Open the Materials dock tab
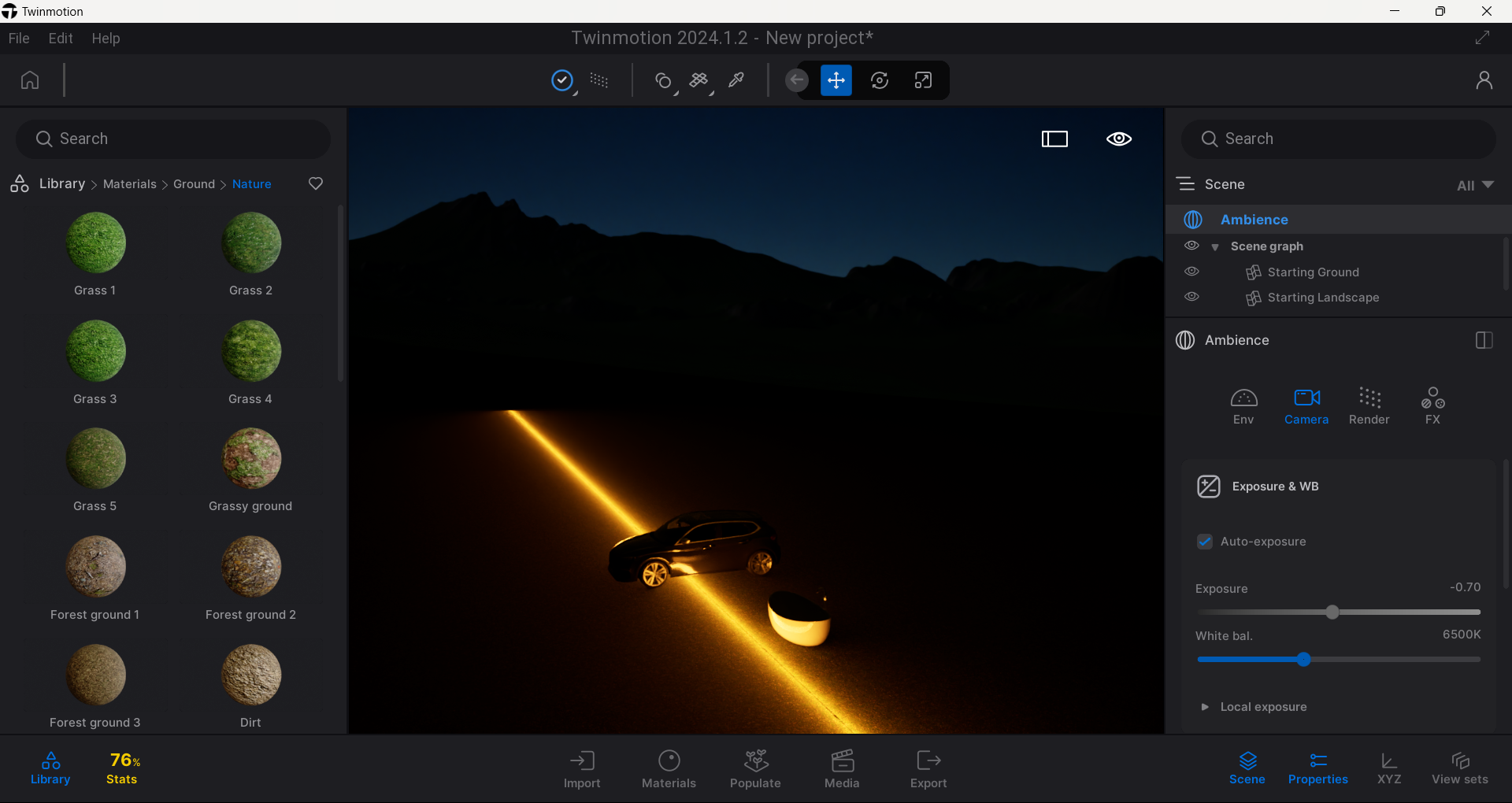Viewport: 1512px width, 803px height. coord(669,769)
